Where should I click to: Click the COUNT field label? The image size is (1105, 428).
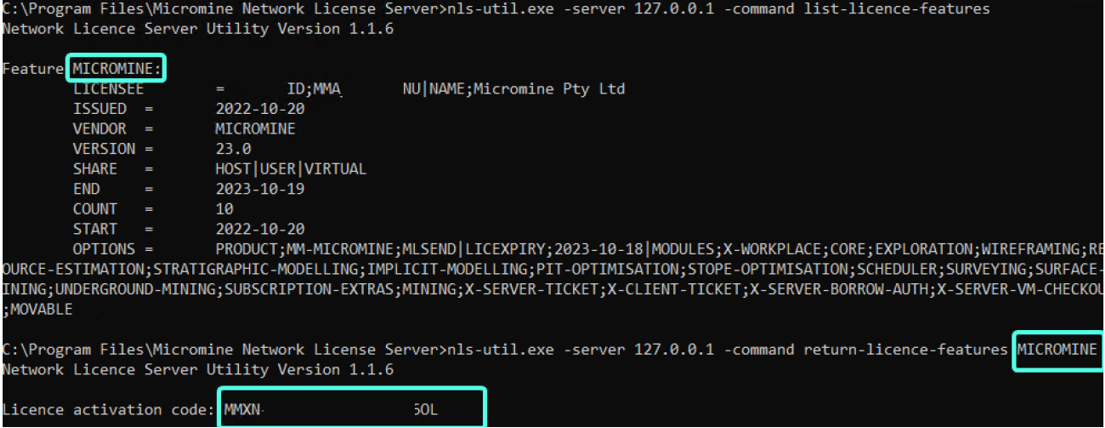(x=95, y=209)
